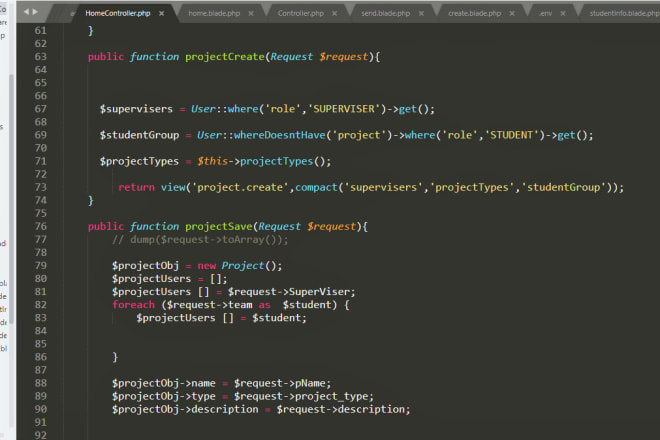This screenshot has height=440, width=660.
Task: Click the return keyword on line 73
Action: pos(136,187)
